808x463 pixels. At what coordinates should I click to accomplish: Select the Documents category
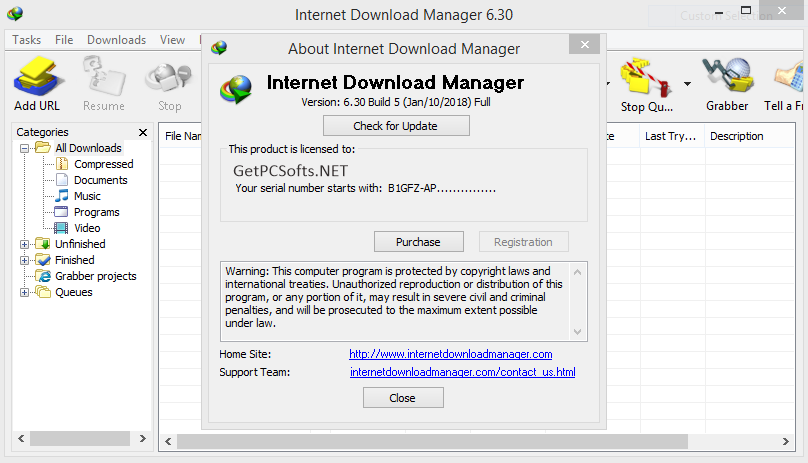coord(100,180)
